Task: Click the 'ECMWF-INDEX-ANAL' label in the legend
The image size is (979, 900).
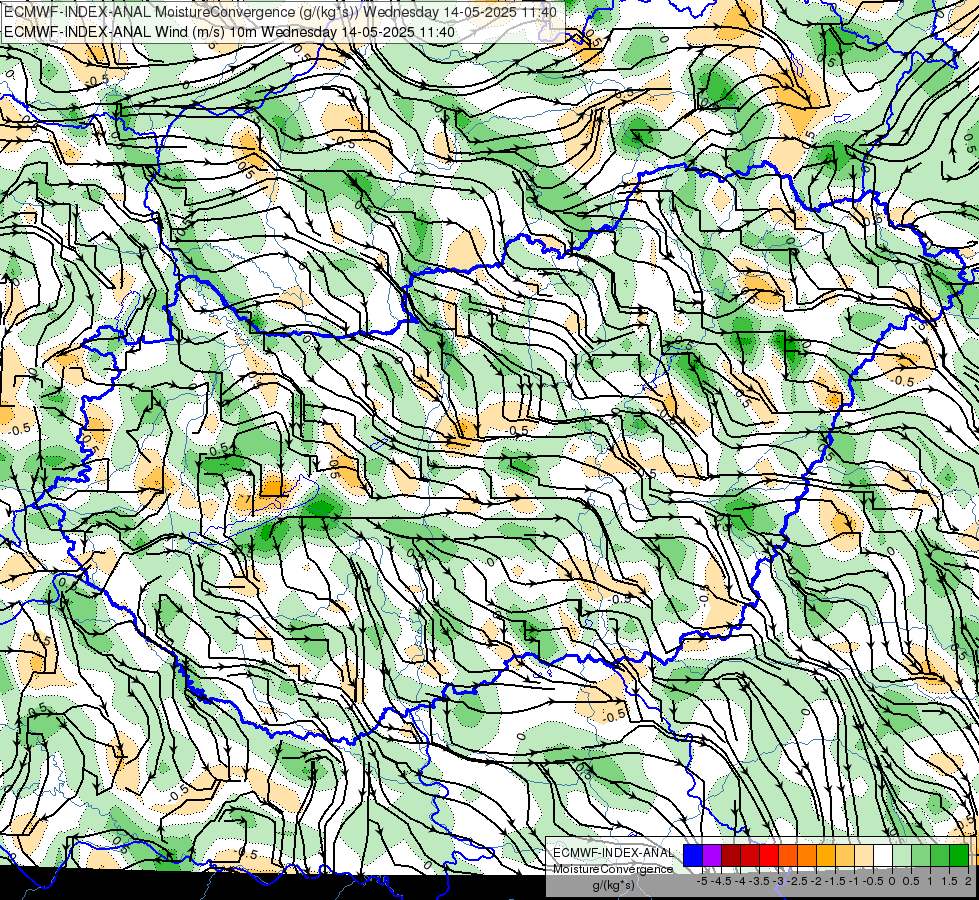Action: tap(613, 853)
